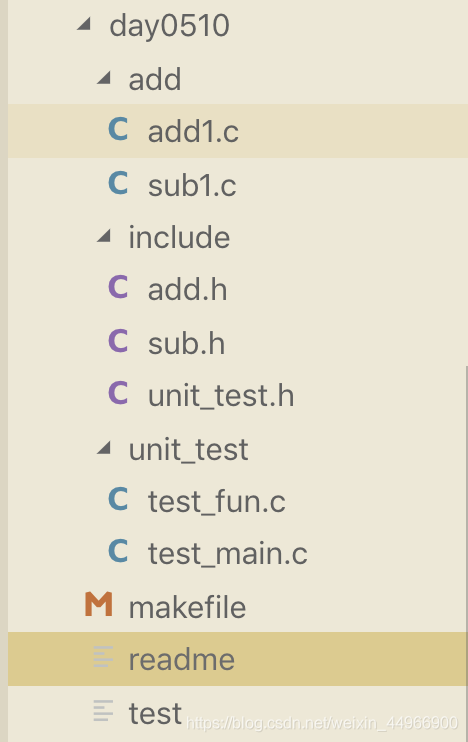Click the purple C icon of unit_test.h
The height and width of the screenshot is (742, 468).
pyautogui.click(x=118, y=393)
